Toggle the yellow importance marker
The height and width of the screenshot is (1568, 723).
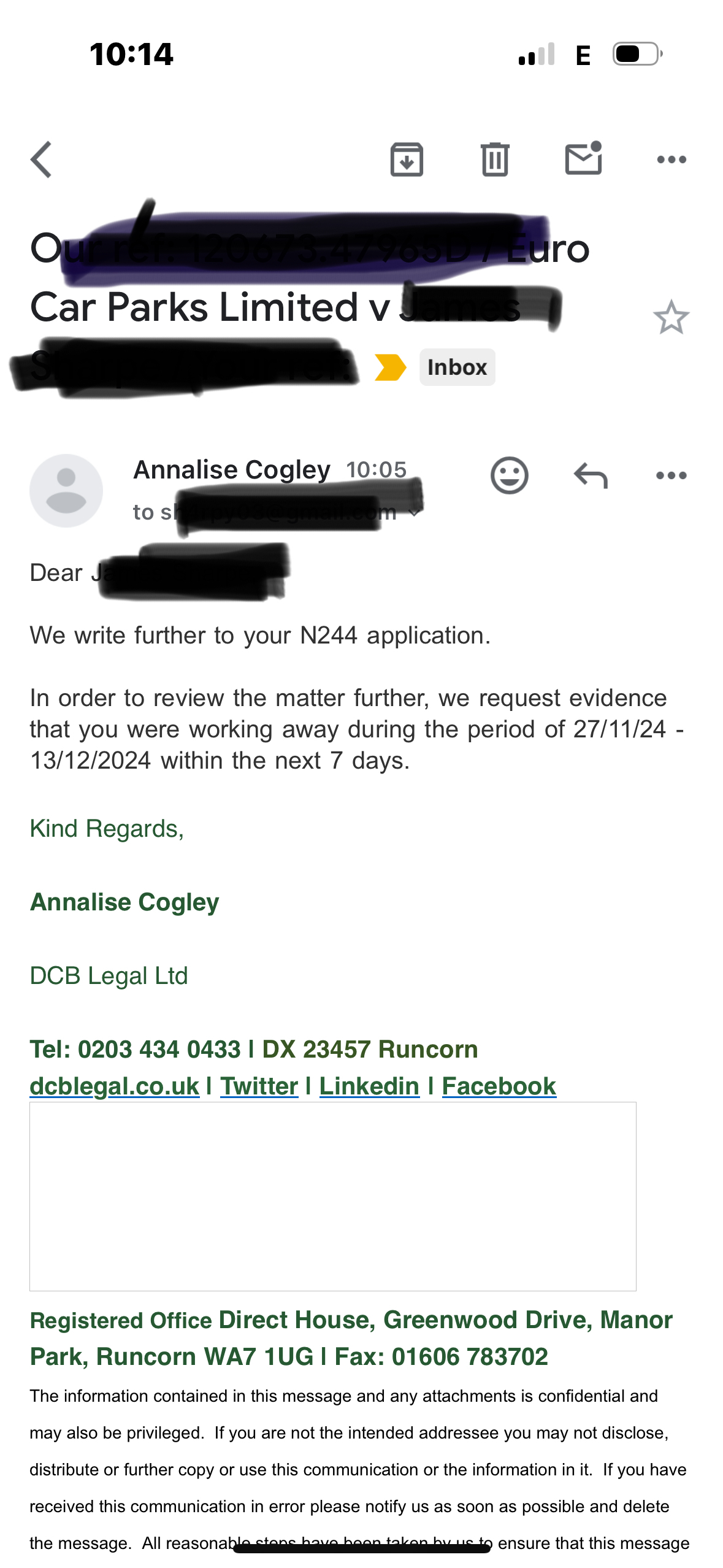(x=391, y=367)
